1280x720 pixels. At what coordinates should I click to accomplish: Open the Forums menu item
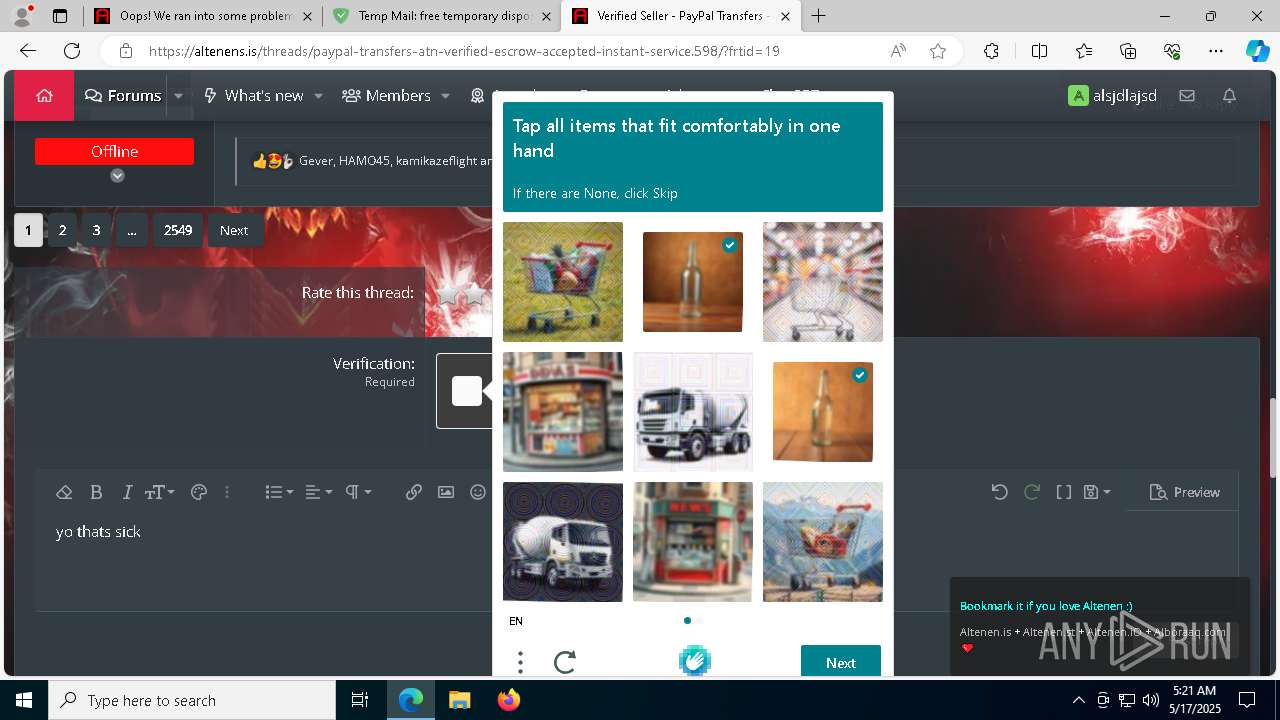123,96
